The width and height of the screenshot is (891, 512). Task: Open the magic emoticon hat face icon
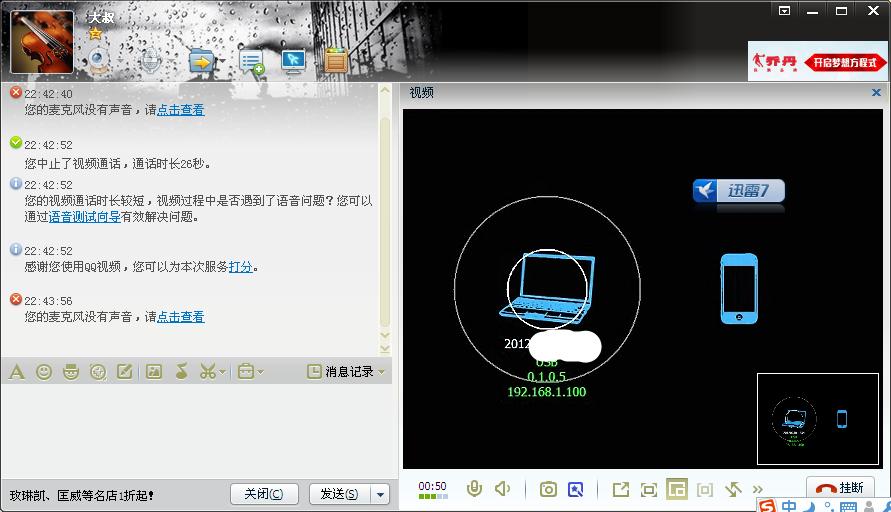(71, 372)
